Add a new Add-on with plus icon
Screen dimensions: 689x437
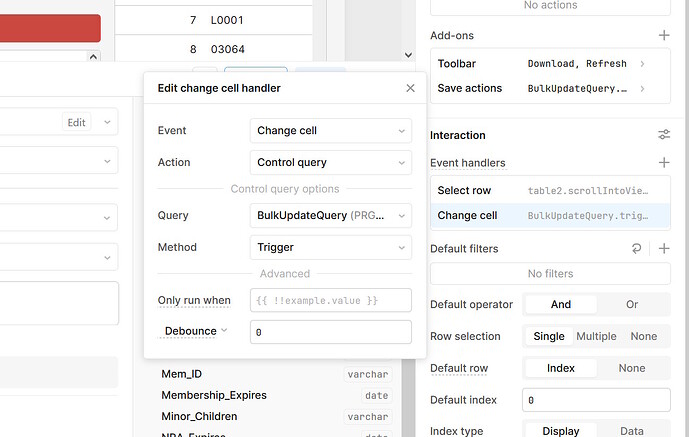tap(664, 36)
